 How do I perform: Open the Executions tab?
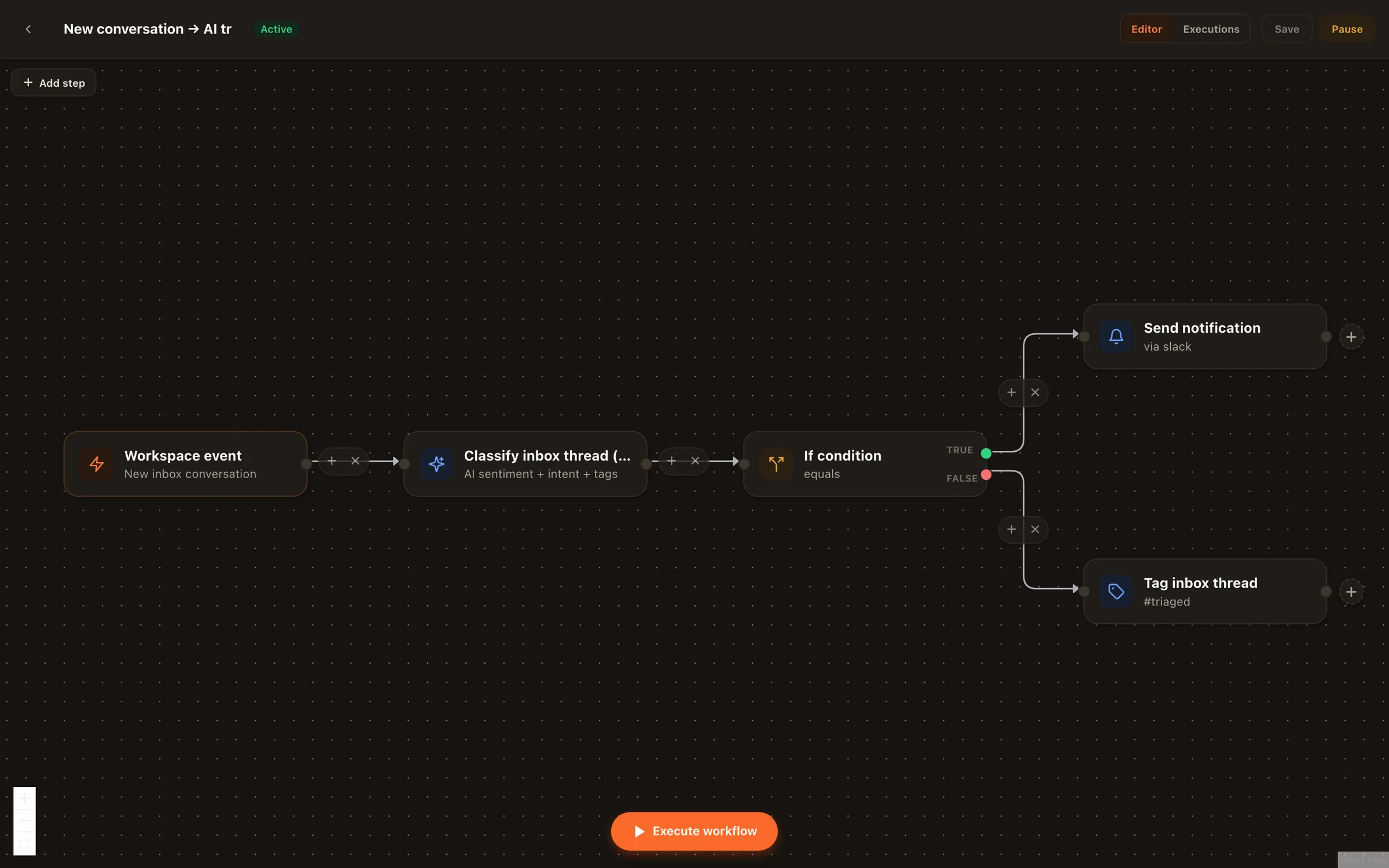click(x=1211, y=29)
